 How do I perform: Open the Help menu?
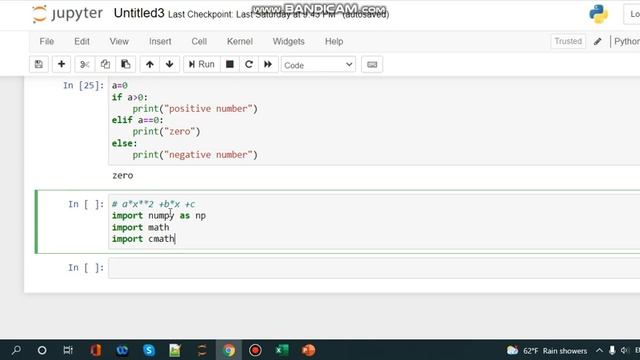[x=334, y=42]
